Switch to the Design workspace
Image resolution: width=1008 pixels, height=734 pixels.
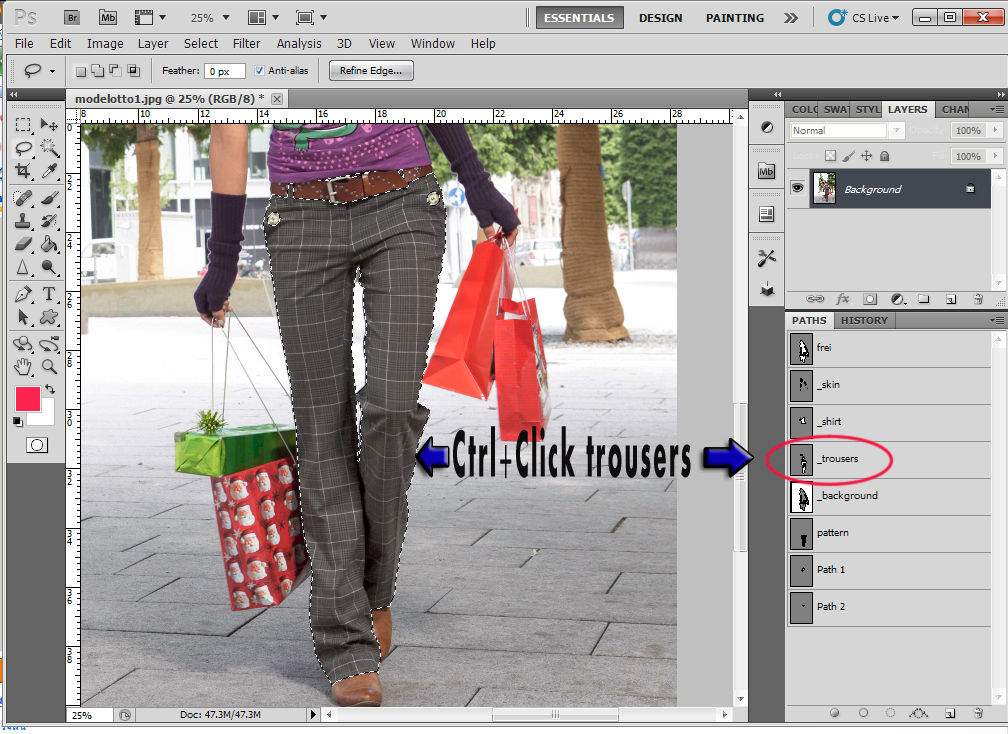click(x=660, y=18)
